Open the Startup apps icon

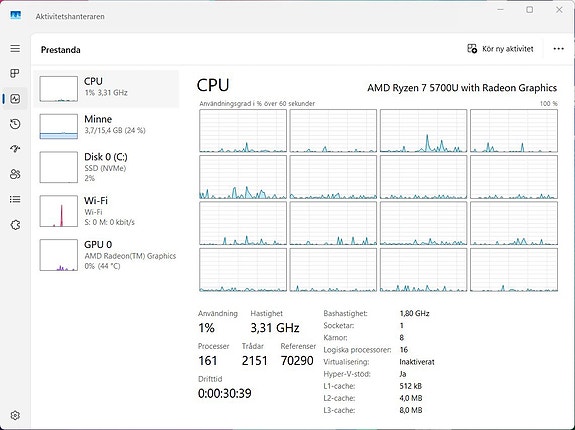point(15,148)
